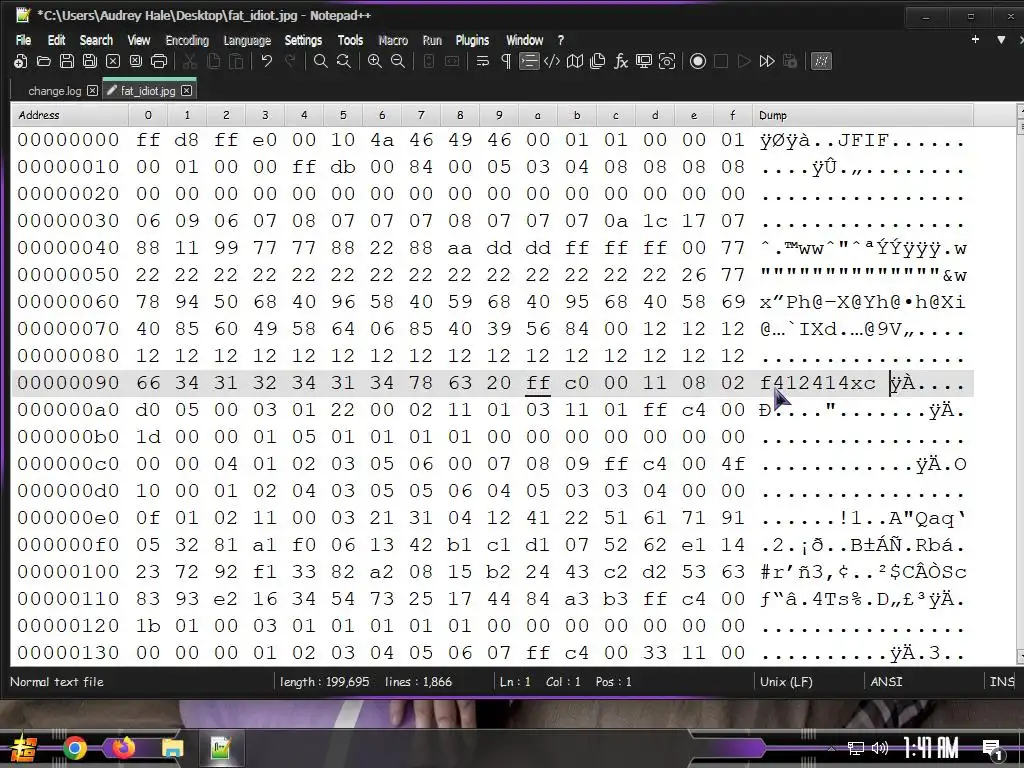Click 'ANSI' encoding in status bar
Image resolution: width=1024 pixels, height=768 pixels.
pos(886,682)
